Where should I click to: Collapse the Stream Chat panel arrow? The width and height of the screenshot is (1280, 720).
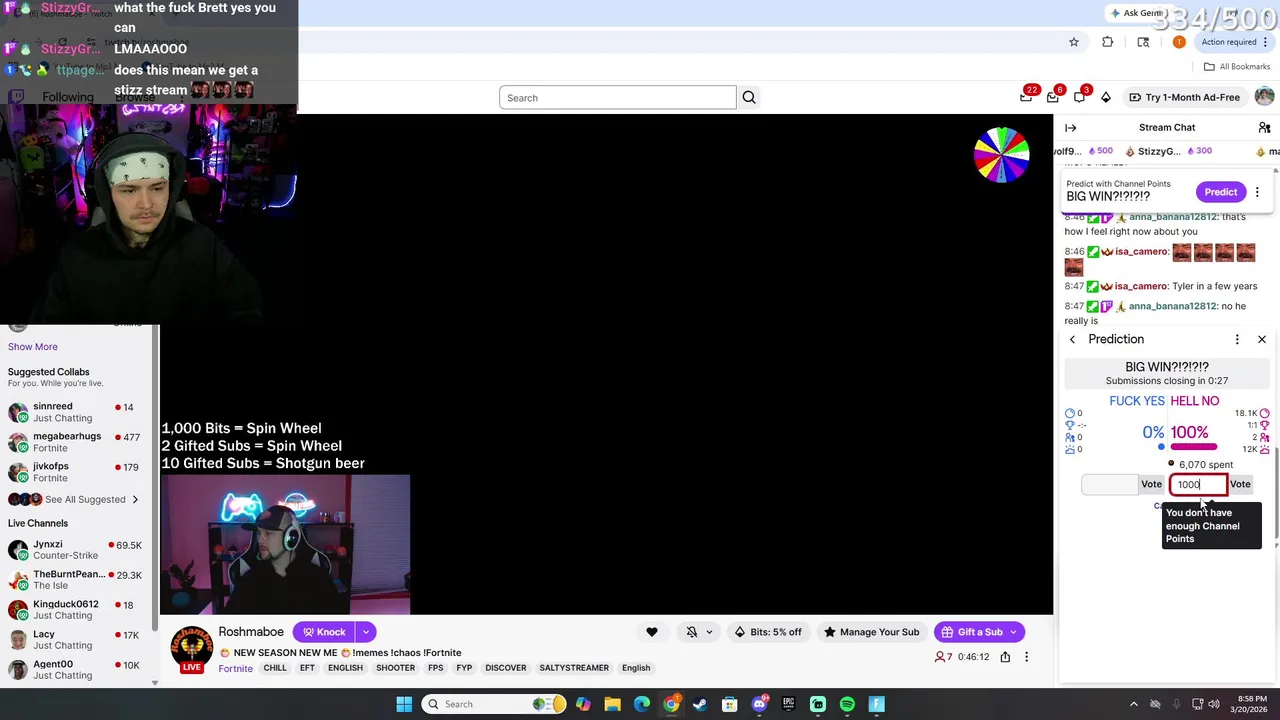(1071, 127)
